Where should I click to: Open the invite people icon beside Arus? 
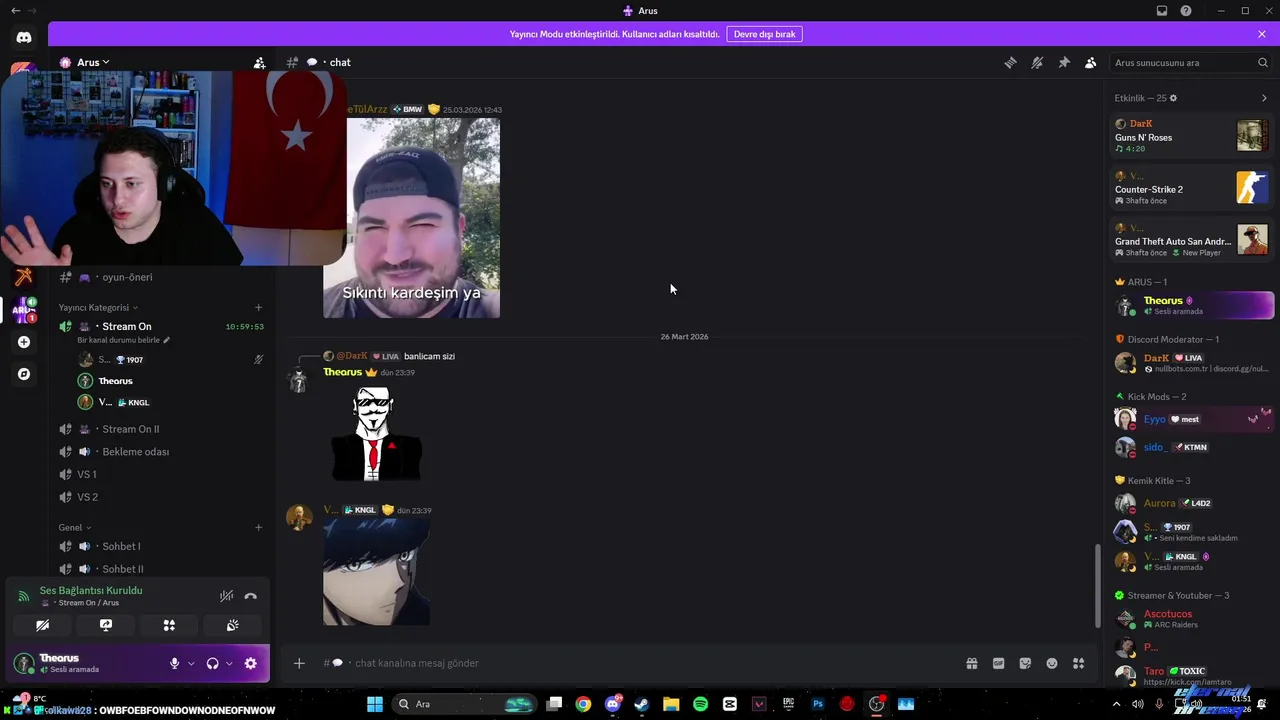click(x=259, y=62)
